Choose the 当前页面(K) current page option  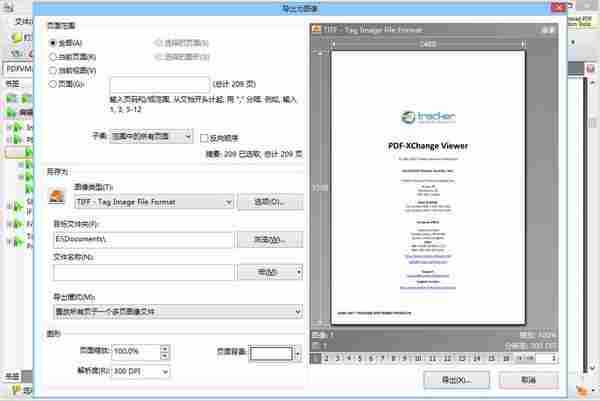pyautogui.click(x=53, y=57)
